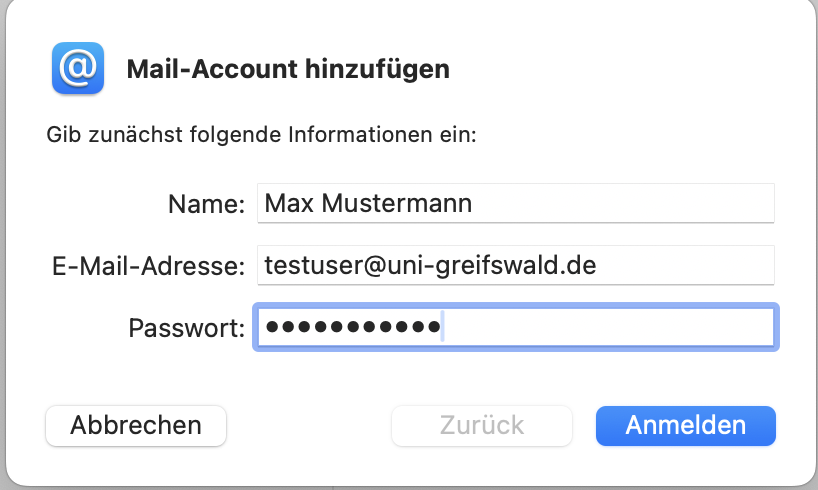This screenshot has width=818, height=490.
Task: Click the "Gib zunächst folgende Informationen ein" text
Action: (261, 134)
